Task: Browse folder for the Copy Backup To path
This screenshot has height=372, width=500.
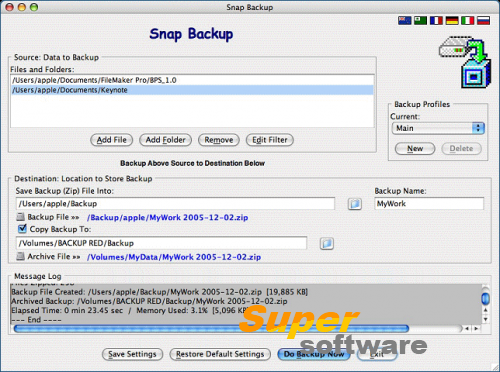Action: pyautogui.click(x=327, y=243)
